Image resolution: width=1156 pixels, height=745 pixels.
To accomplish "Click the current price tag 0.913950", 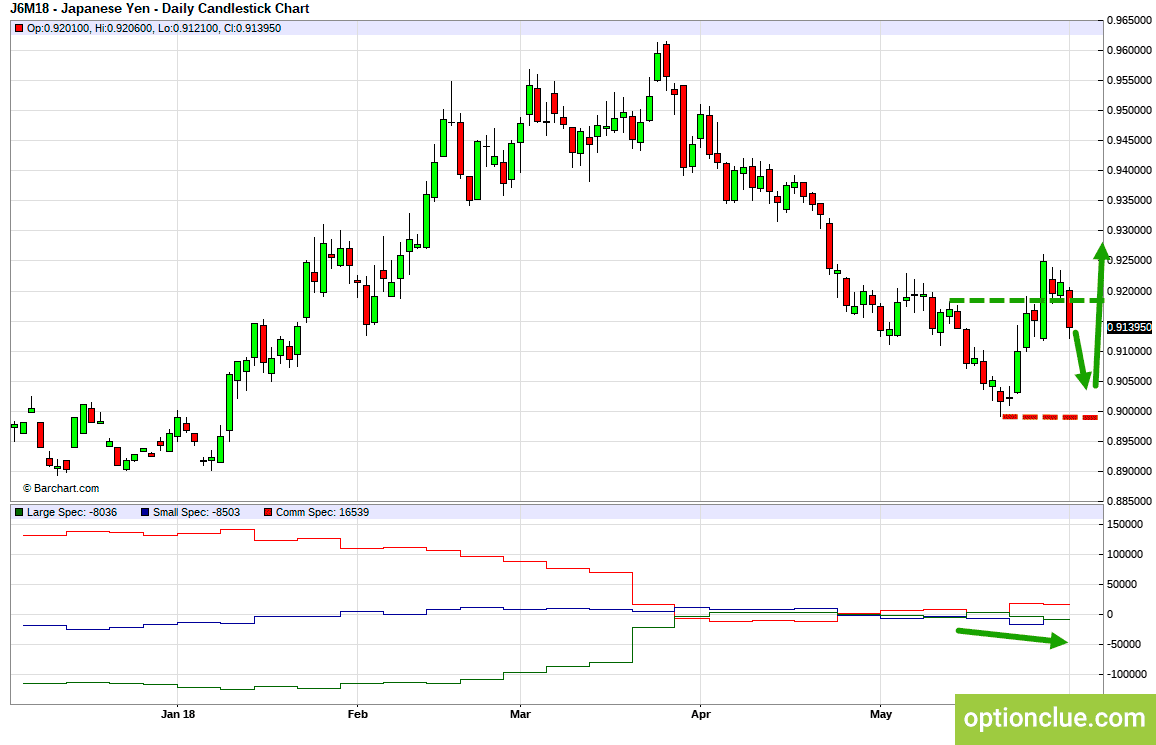I will tap(1129, 327).
